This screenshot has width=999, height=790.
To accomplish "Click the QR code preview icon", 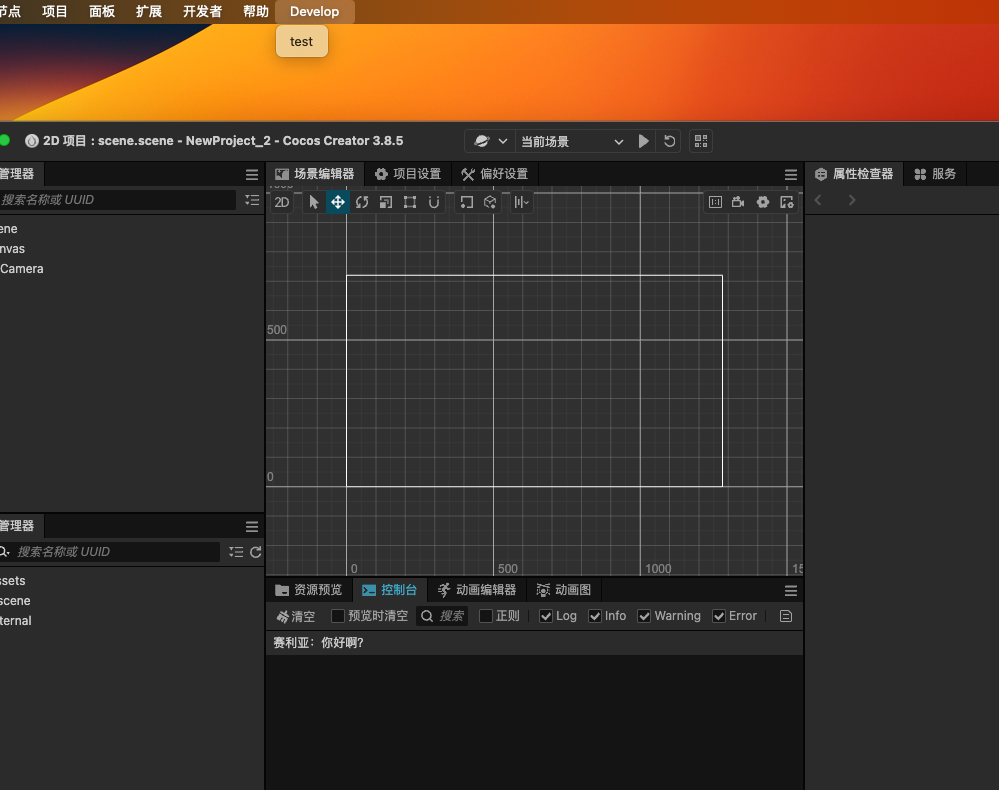I will 701,141.
